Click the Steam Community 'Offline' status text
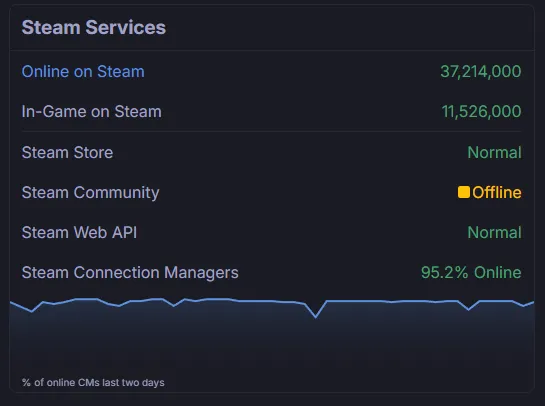 497,193
